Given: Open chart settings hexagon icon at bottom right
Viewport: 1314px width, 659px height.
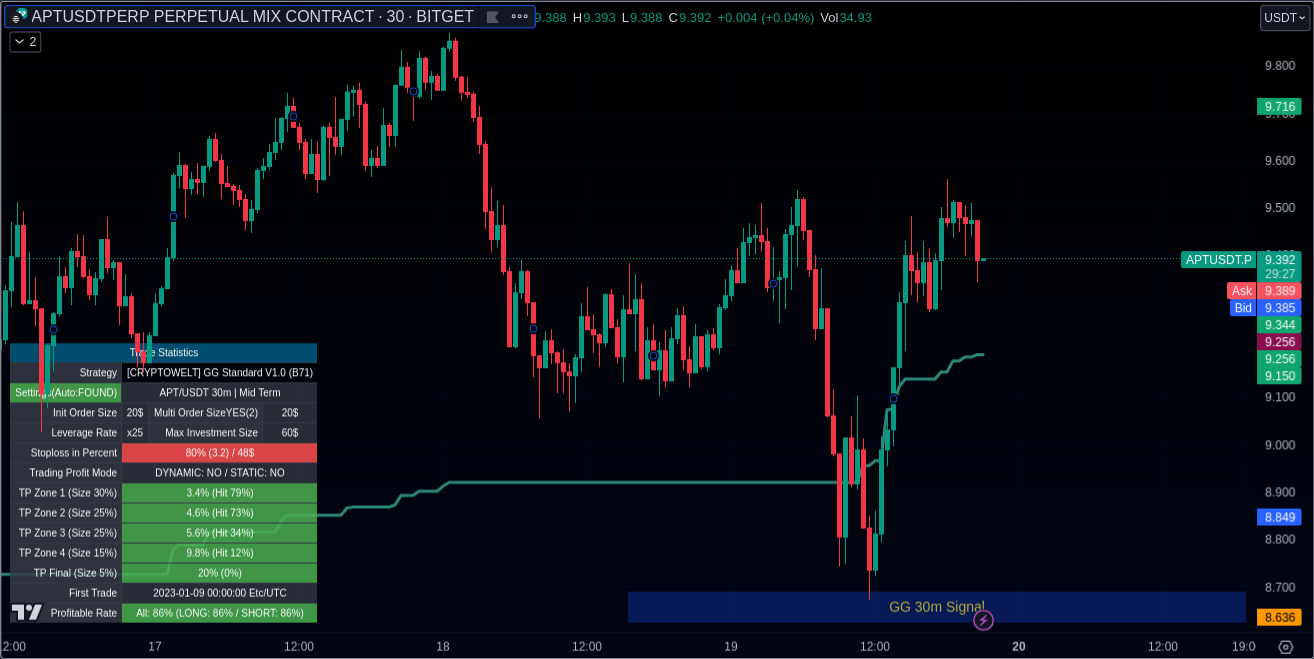Looking at the screenshot, I should (1286, 647).
